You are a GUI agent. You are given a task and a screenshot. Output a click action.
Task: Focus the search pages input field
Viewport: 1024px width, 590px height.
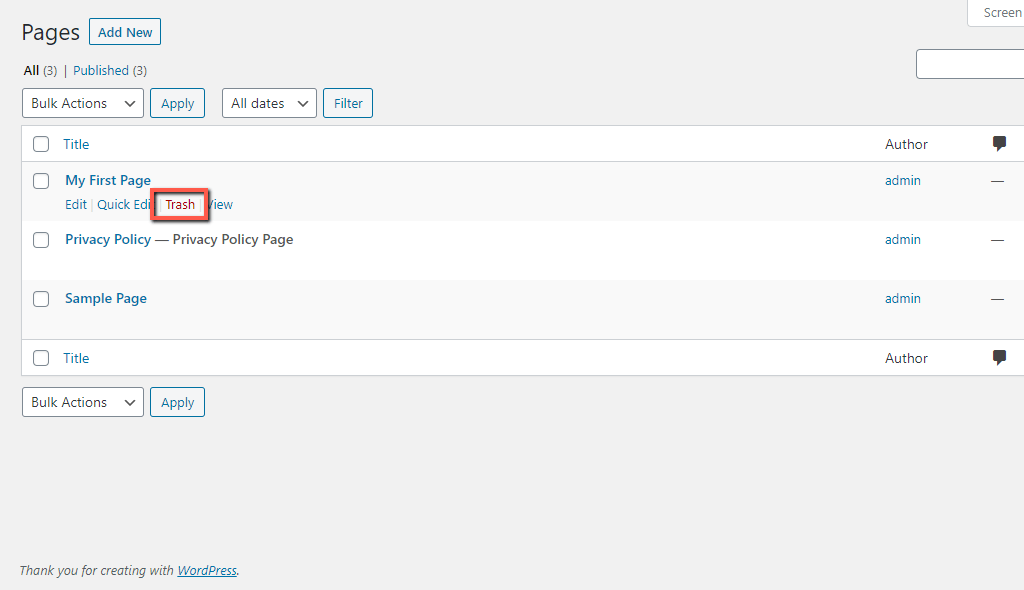[970, 64]
